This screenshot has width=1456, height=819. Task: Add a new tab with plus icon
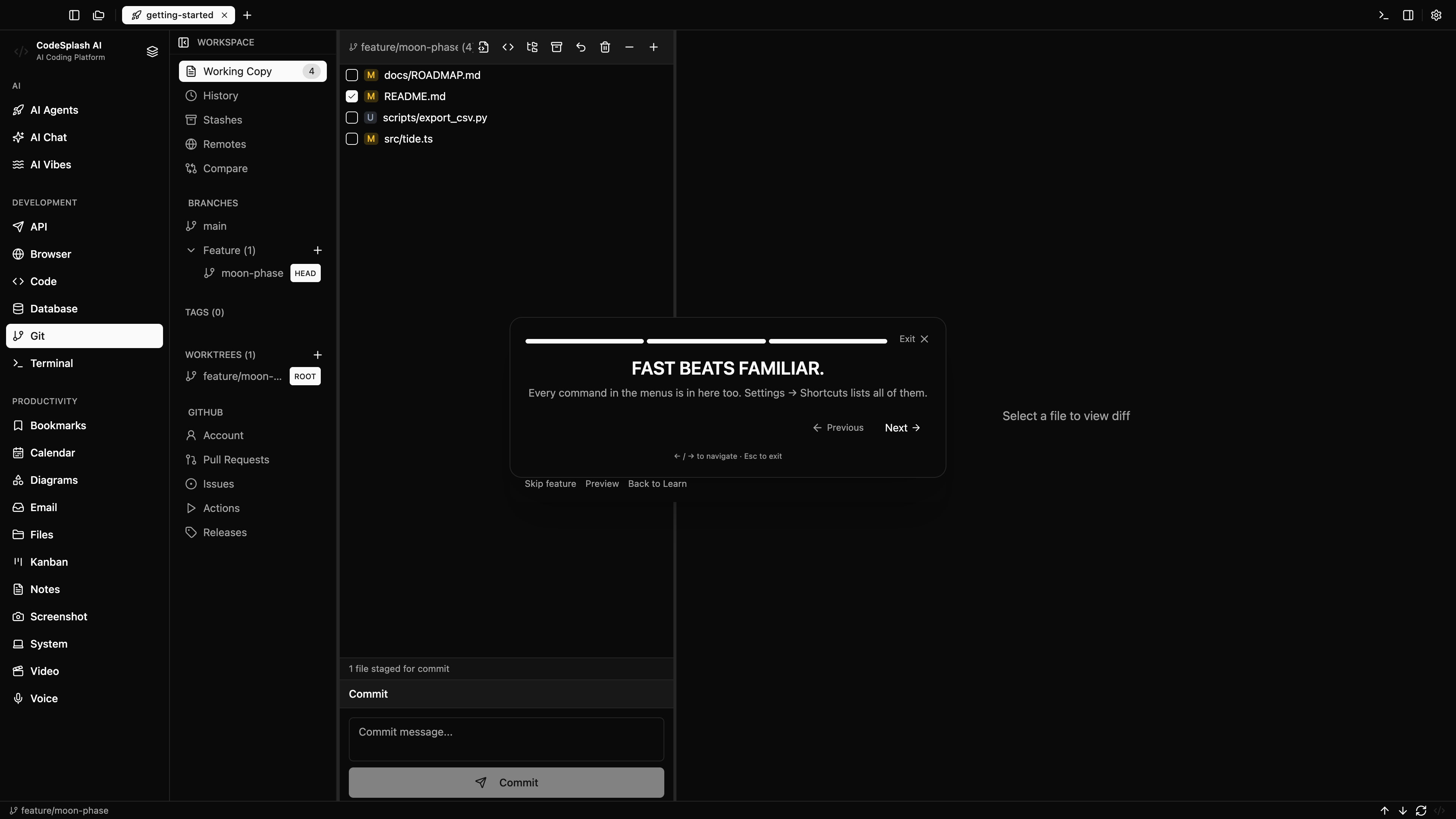(247, 15)
